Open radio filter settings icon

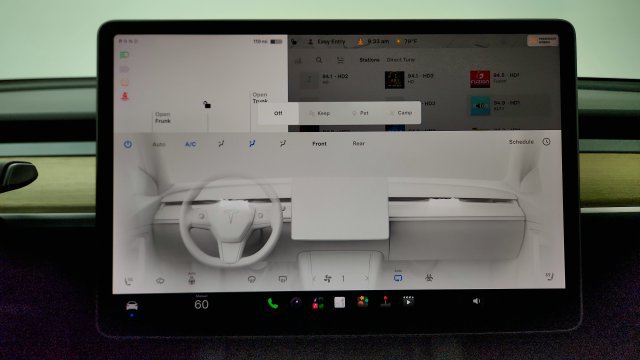(340, 60)
